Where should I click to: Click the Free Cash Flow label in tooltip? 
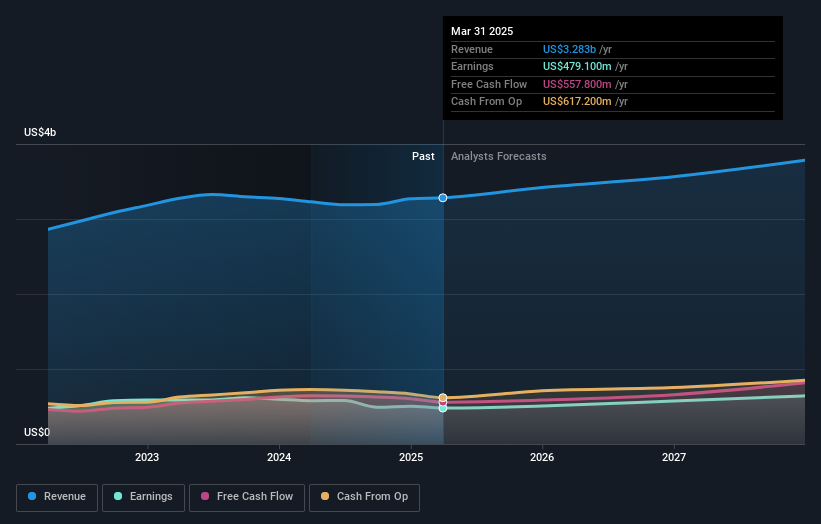pyautogui.click(x=489, y=84)
